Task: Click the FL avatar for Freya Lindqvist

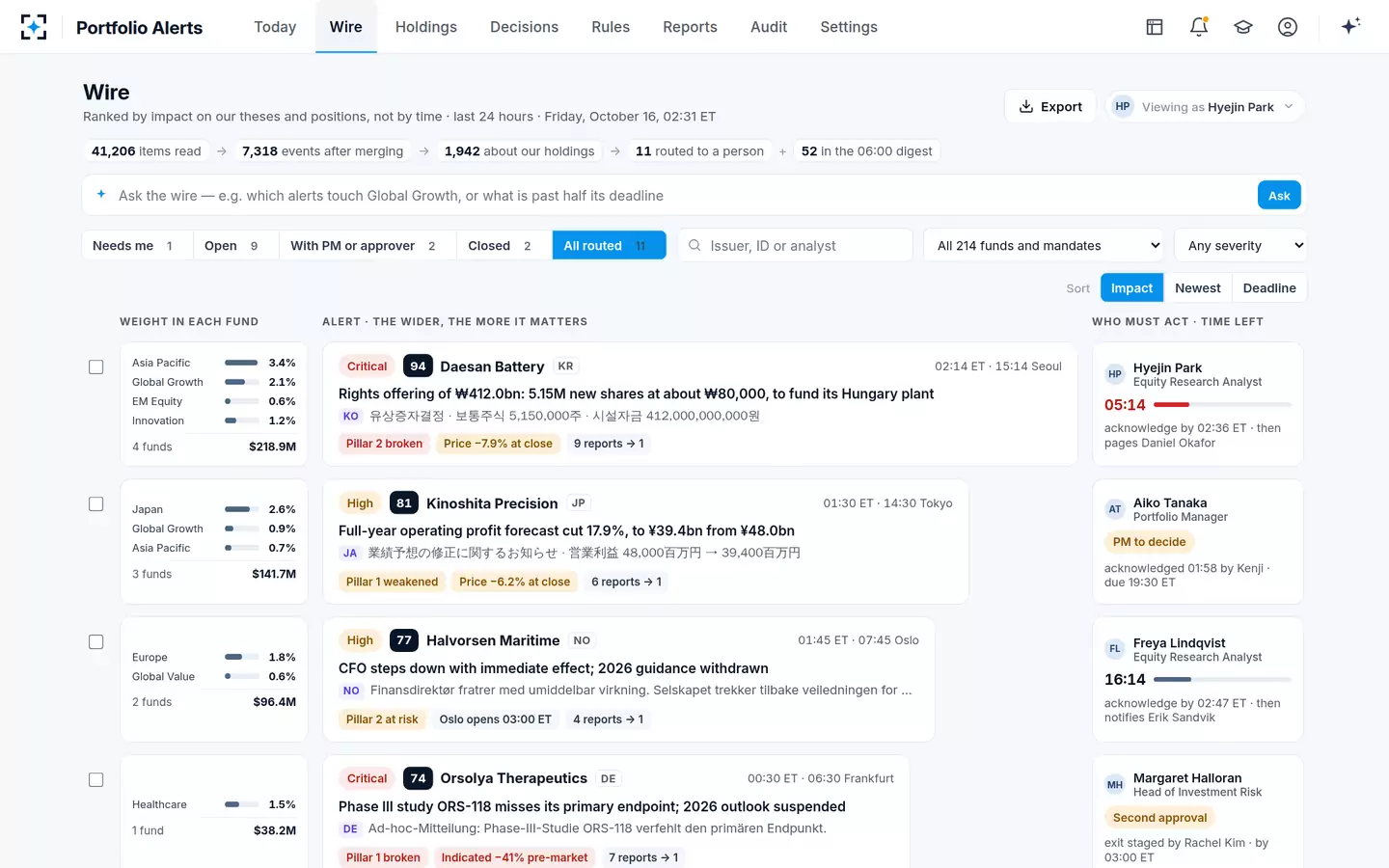Action: click(1115, 649)
